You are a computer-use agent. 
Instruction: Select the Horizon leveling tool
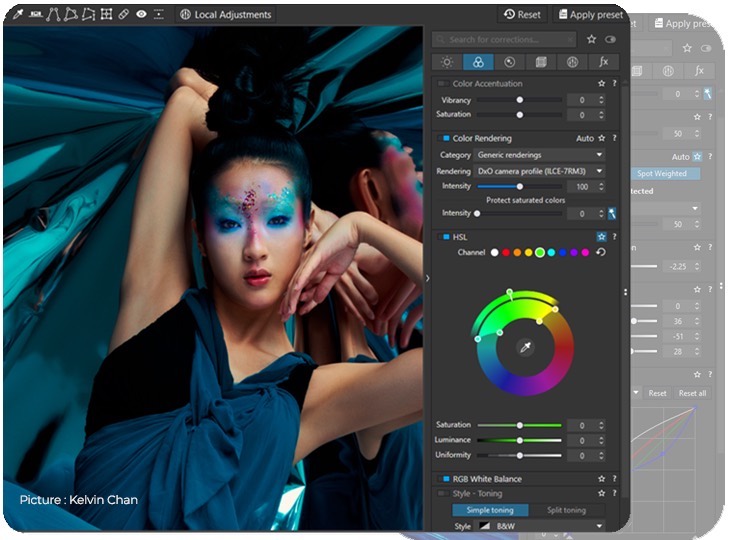36,14
